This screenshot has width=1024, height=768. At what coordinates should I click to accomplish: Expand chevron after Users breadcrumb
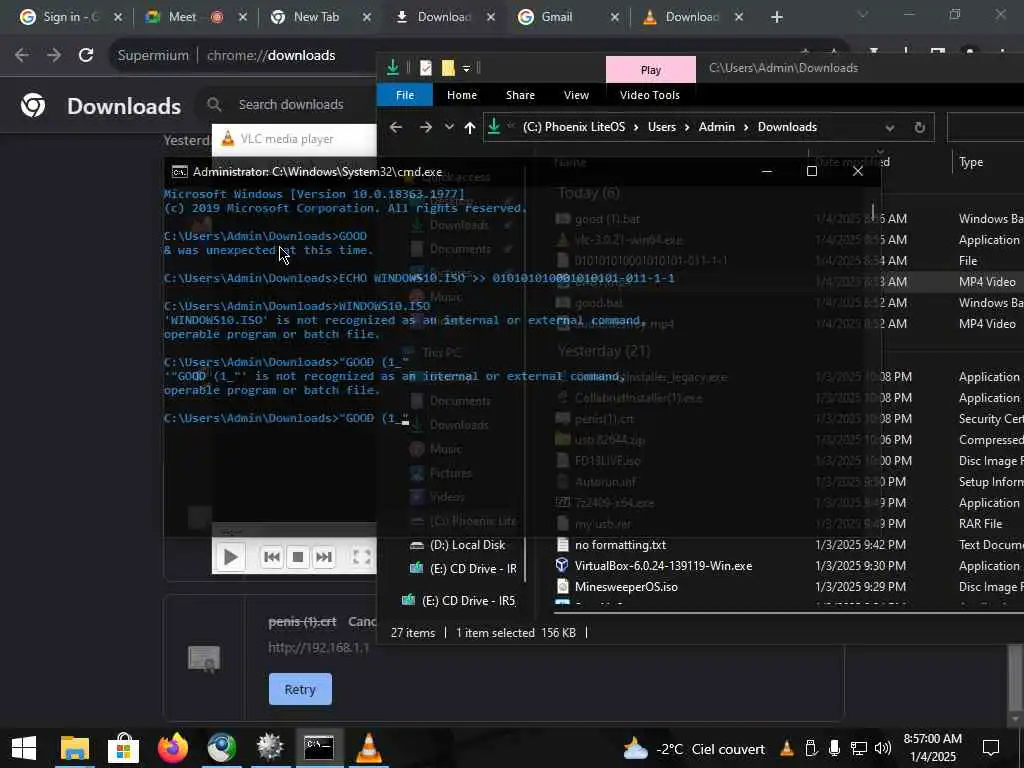coord(687,127)
